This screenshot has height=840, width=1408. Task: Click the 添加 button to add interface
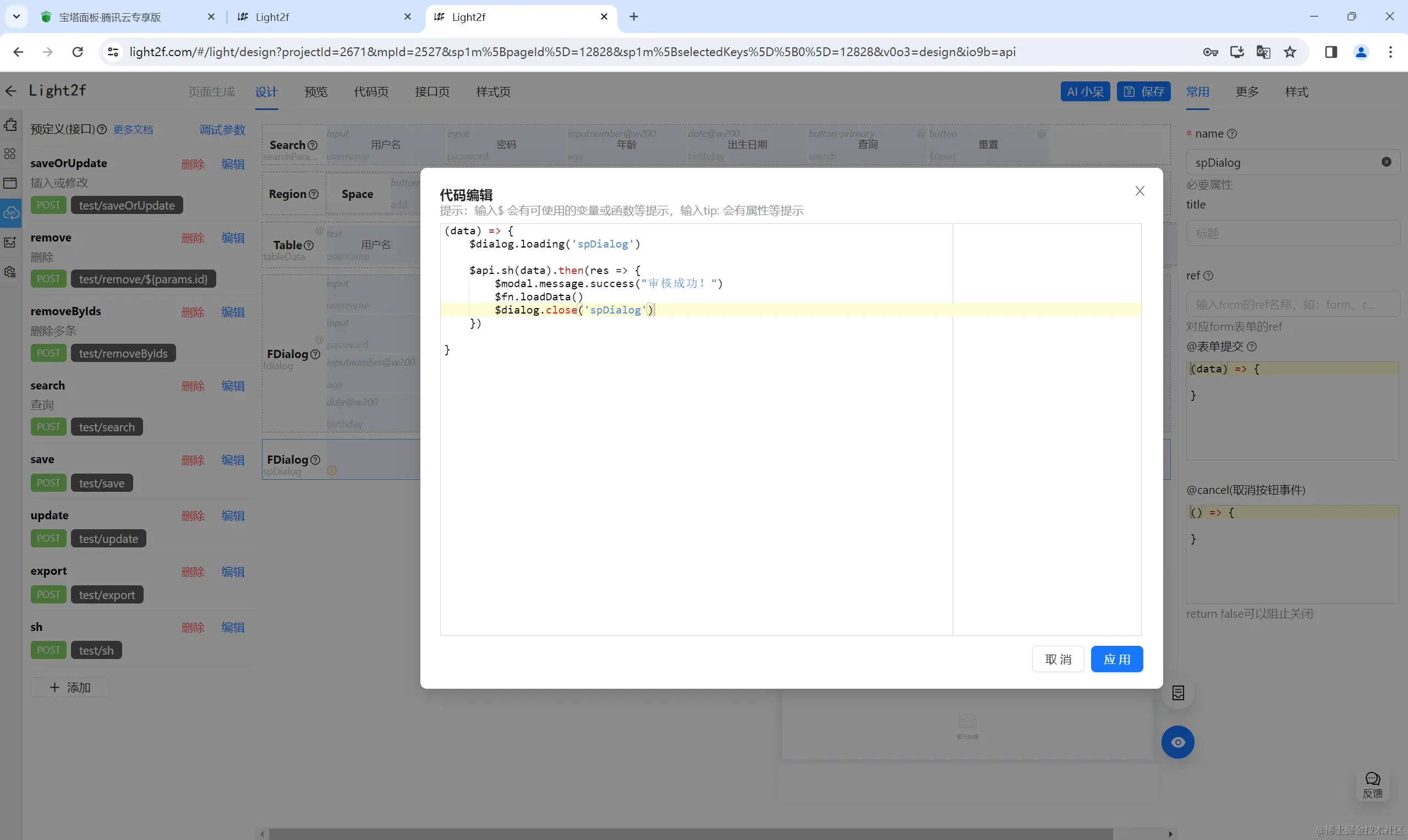click(70, 687)
